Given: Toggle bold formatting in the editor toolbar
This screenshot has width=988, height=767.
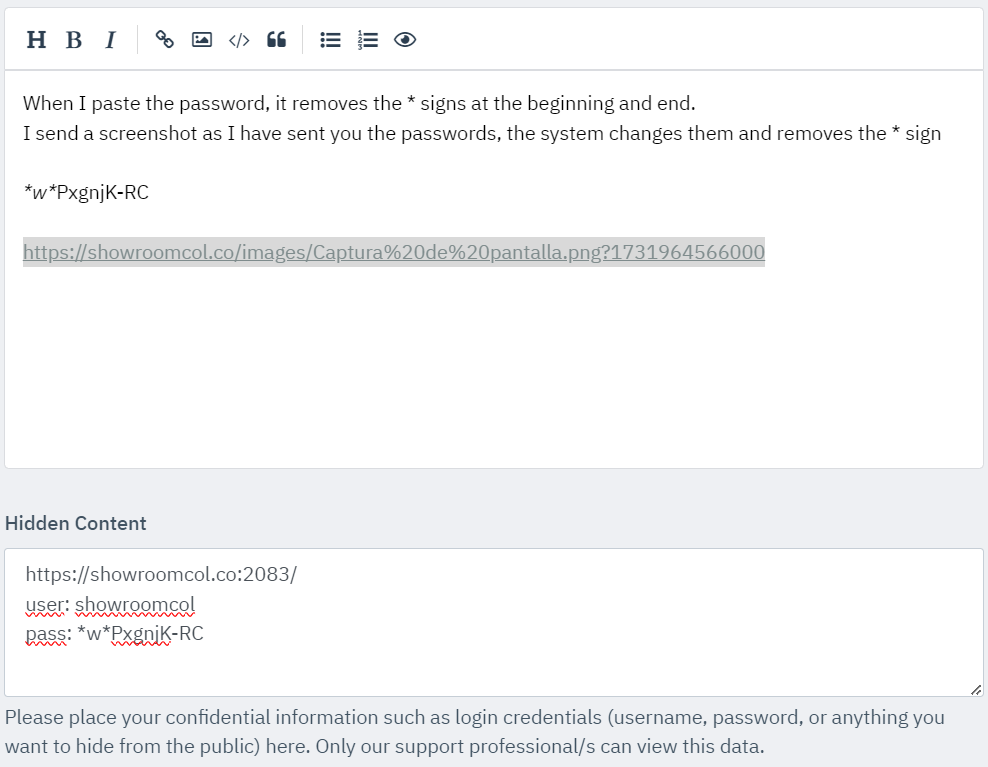Looking at the screenshot, I should point(73,40).
